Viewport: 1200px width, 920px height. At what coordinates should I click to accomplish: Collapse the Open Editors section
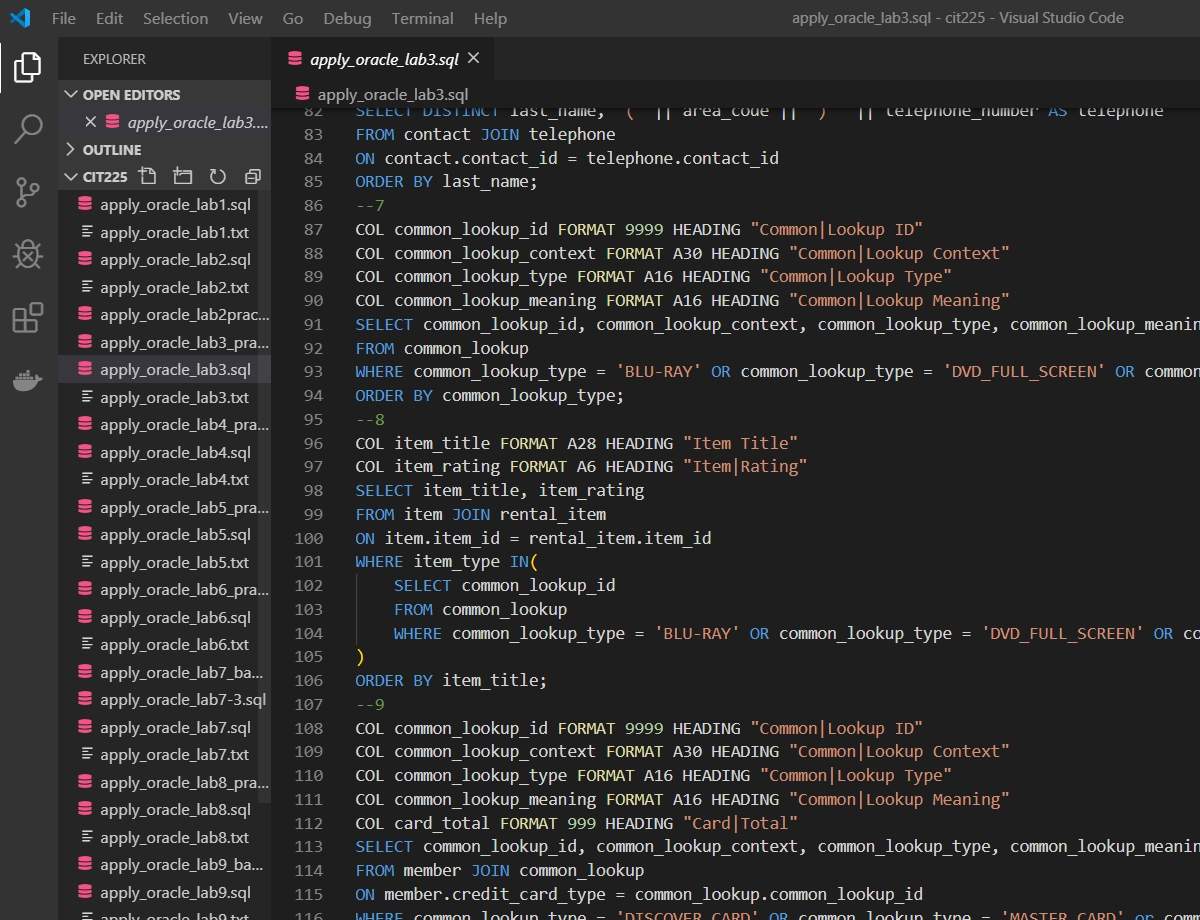point(71,95)
